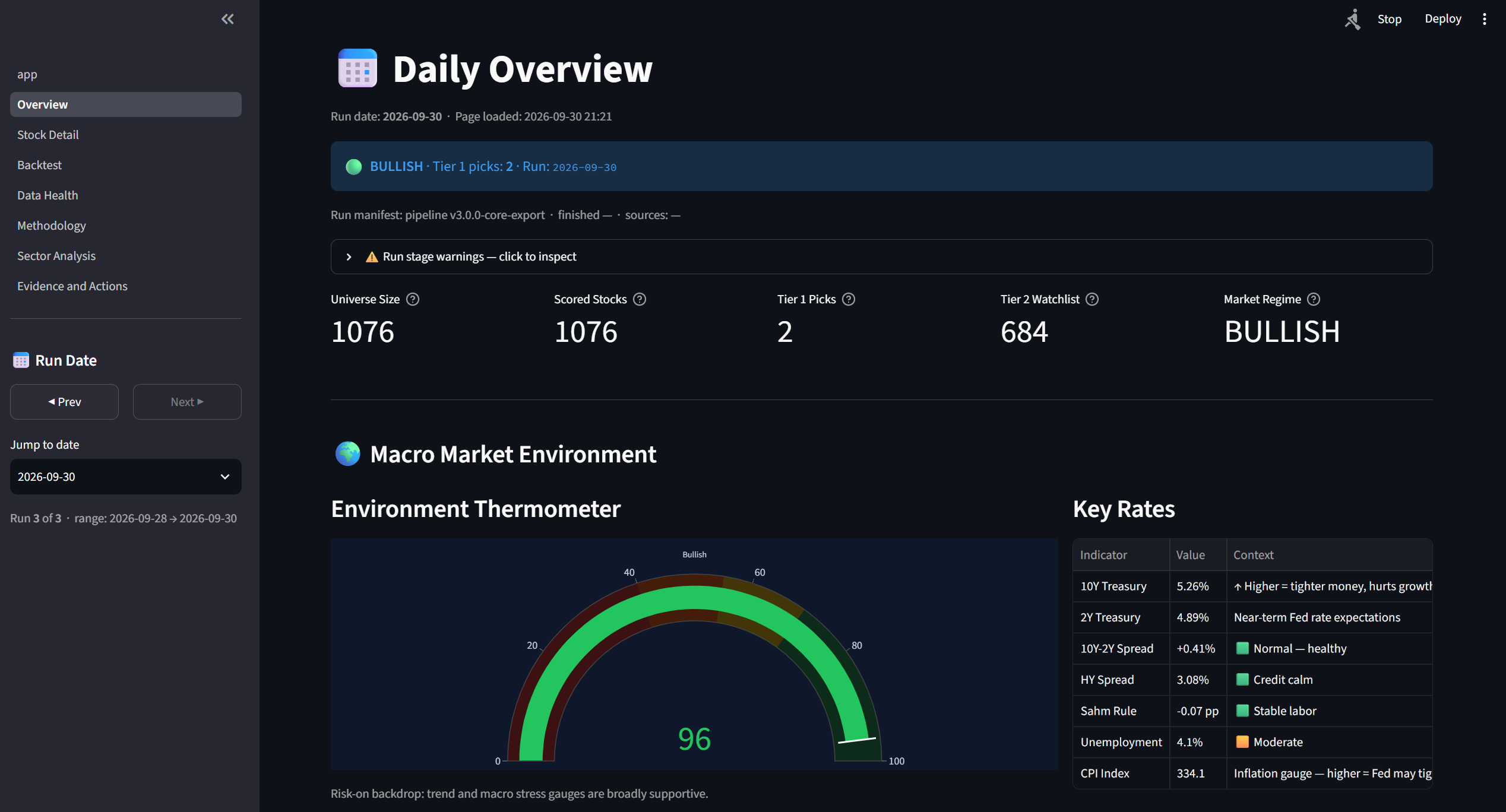Image resolution: width=1506 pixels, height=812 pixels.
Task: Click the green bullish status dot
Action: click(354, 167)
